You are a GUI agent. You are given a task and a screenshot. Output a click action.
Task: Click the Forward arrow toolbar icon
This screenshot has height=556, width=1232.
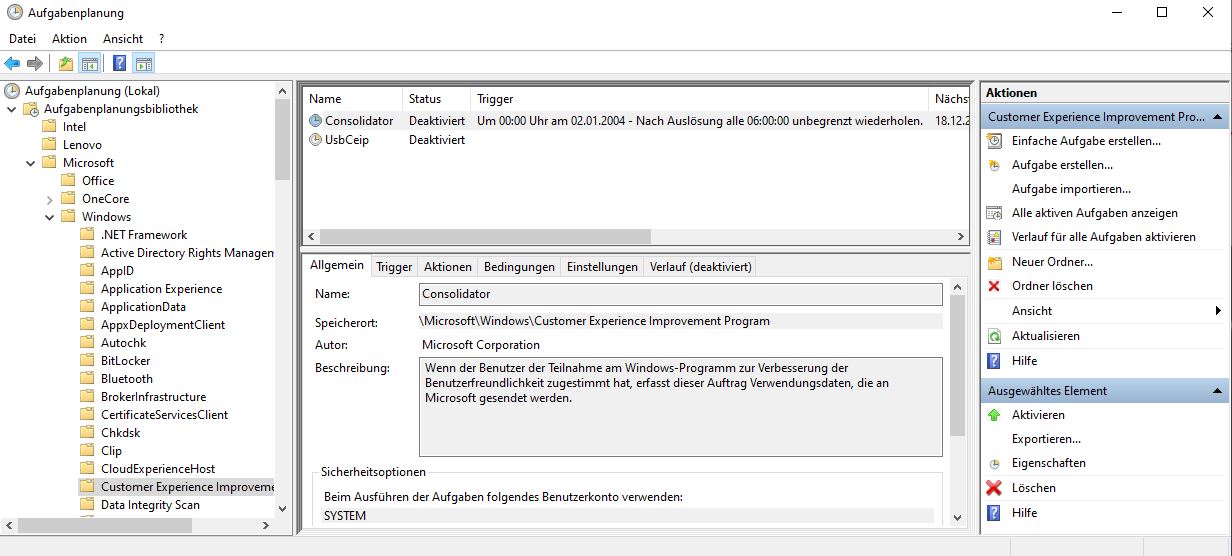[x=35, y=64]
